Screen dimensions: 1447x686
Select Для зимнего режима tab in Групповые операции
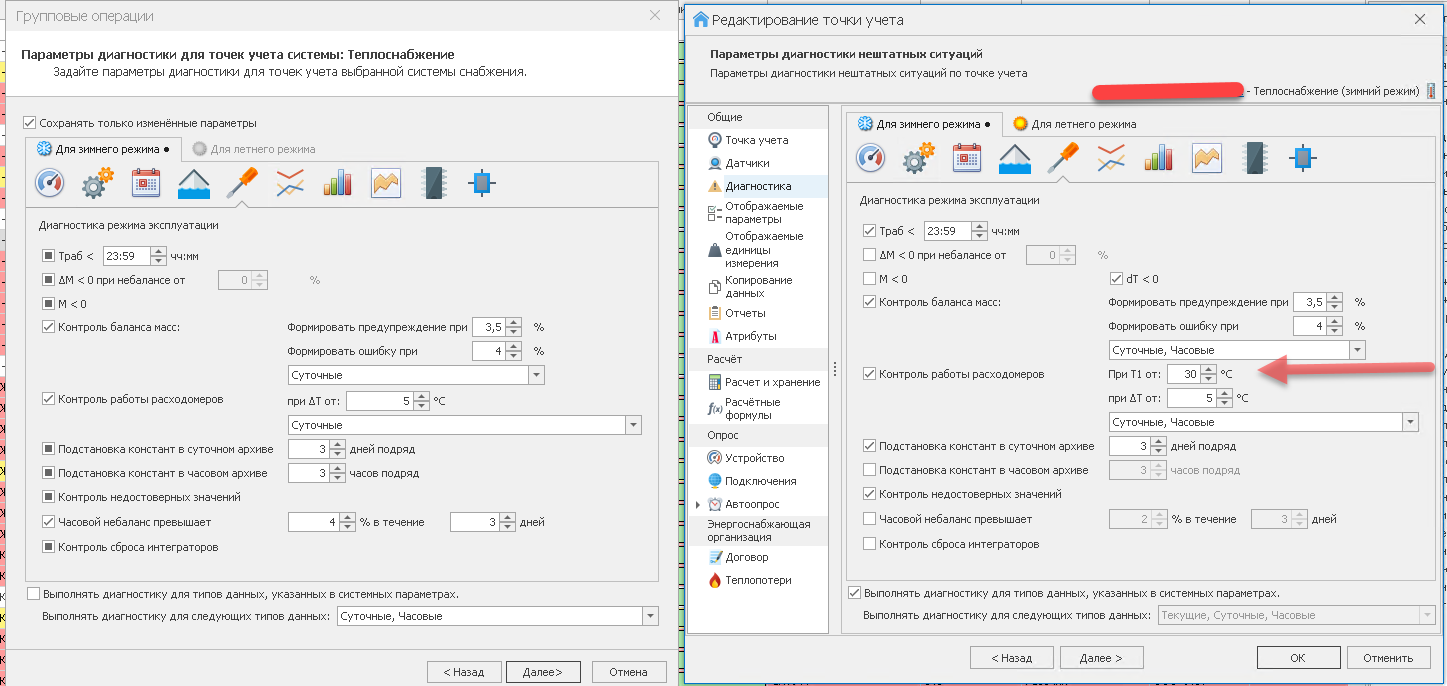(x=103, y=149)
